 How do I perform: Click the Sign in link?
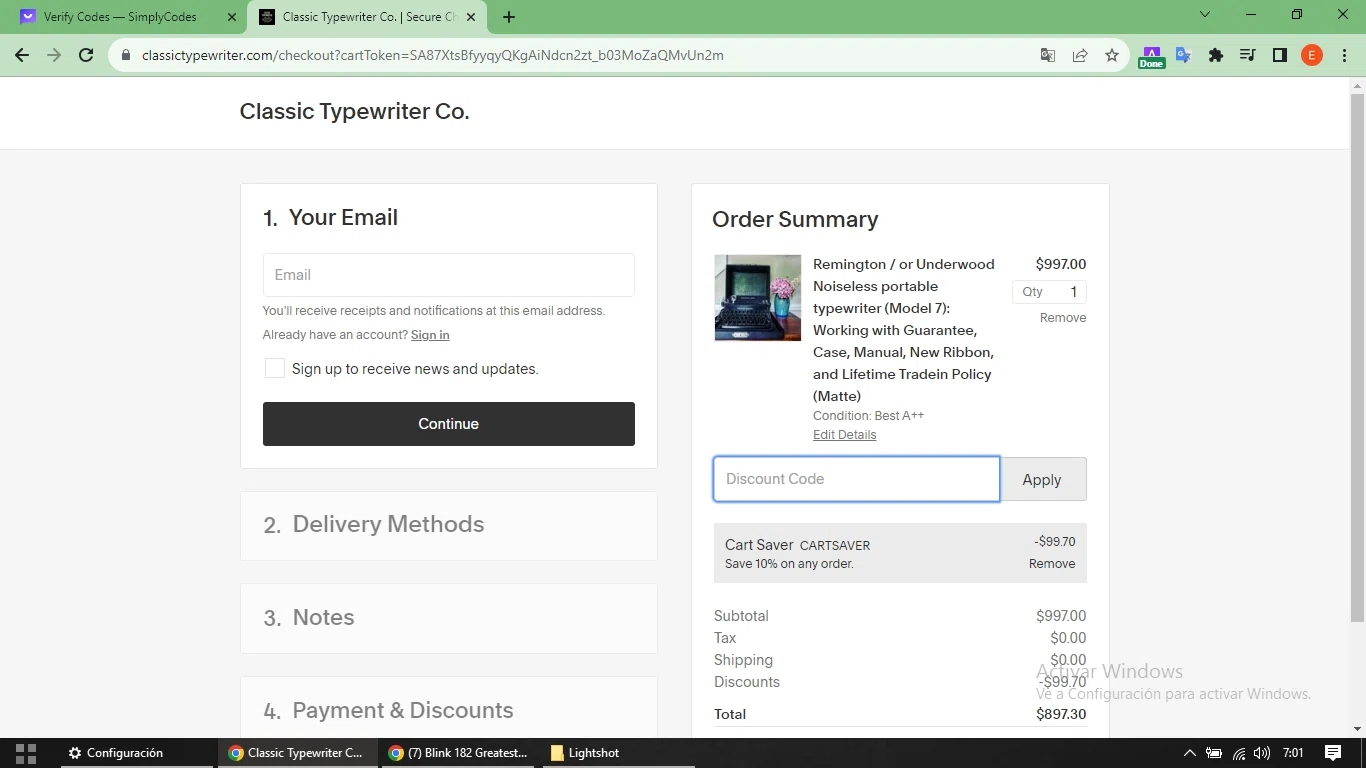(430, 335)
